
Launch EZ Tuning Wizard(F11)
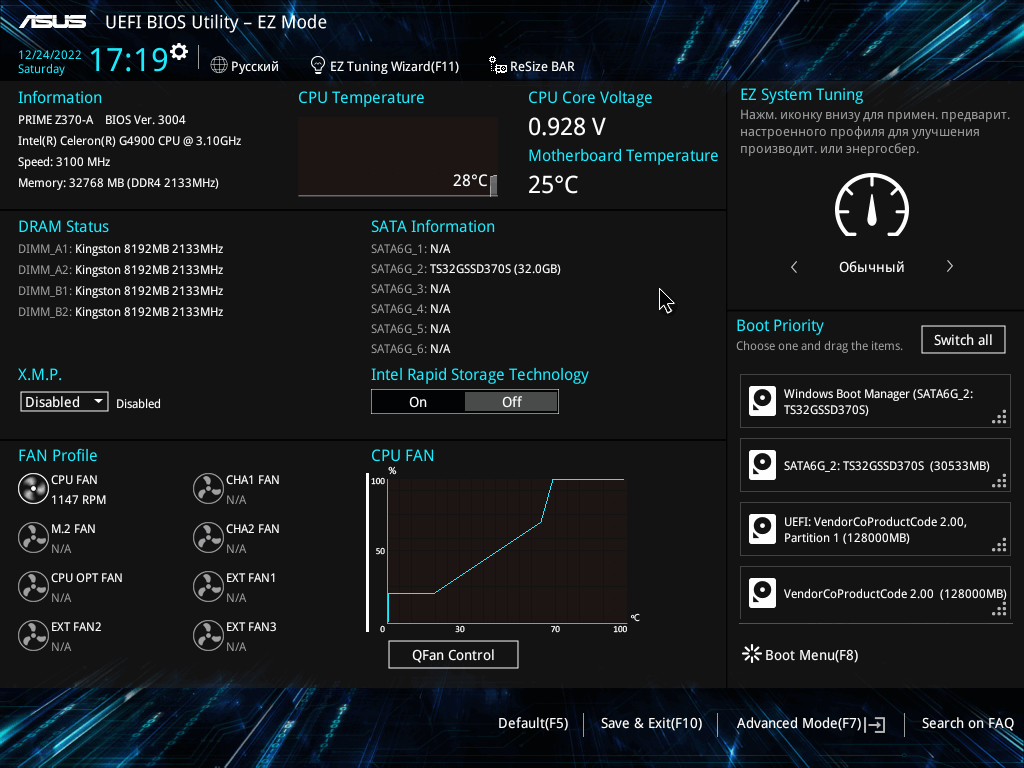385,66
